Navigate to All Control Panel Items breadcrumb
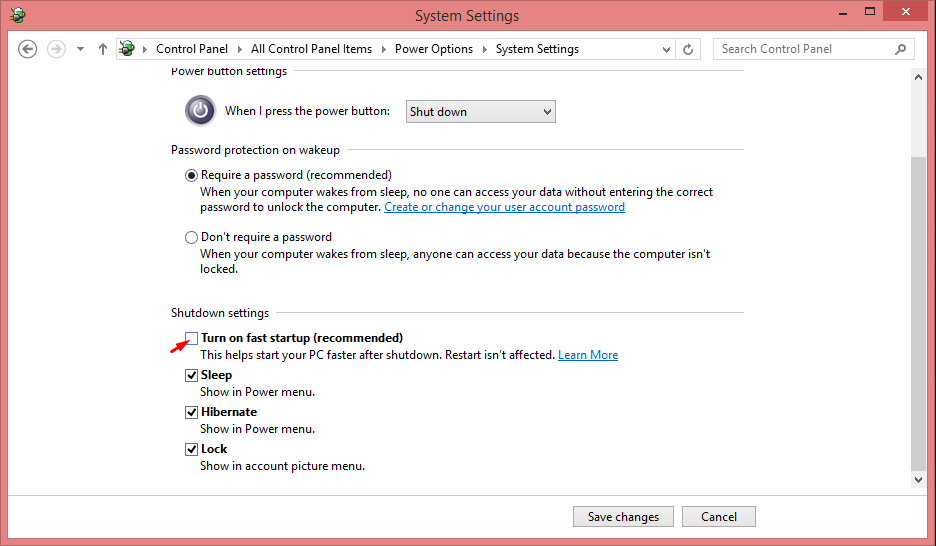Screen dimensions: 936x546 tap(311, 49)
